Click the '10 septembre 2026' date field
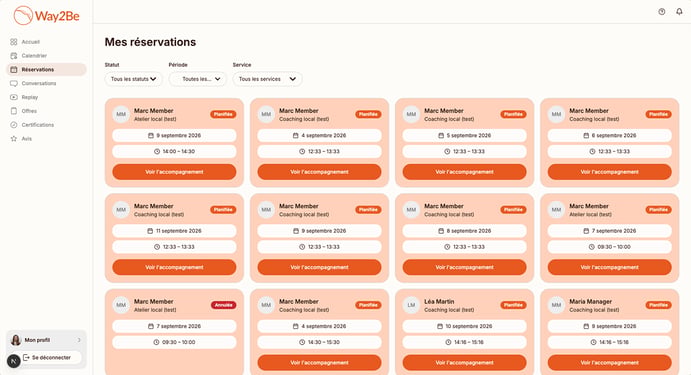The height and width of the screenshot is (375, 691). 464,326
